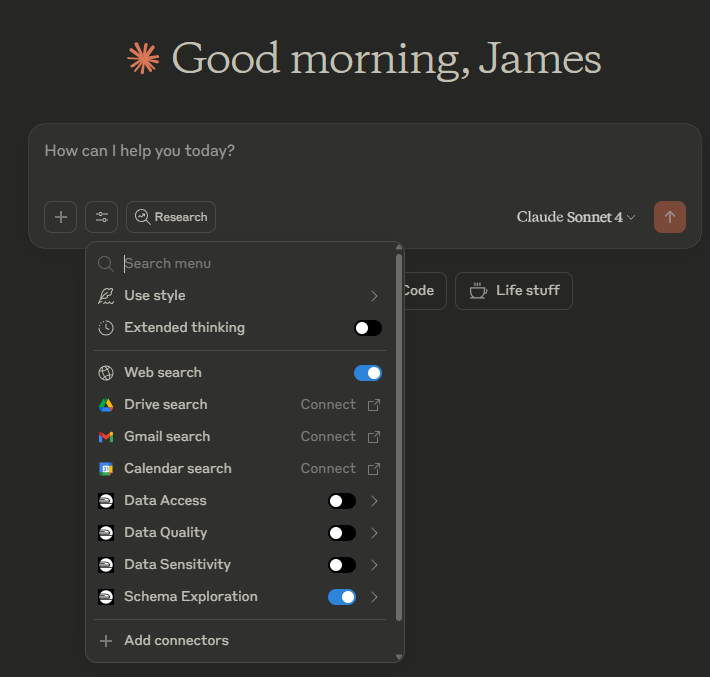Click the Data Access connector icon

(106, 501)
